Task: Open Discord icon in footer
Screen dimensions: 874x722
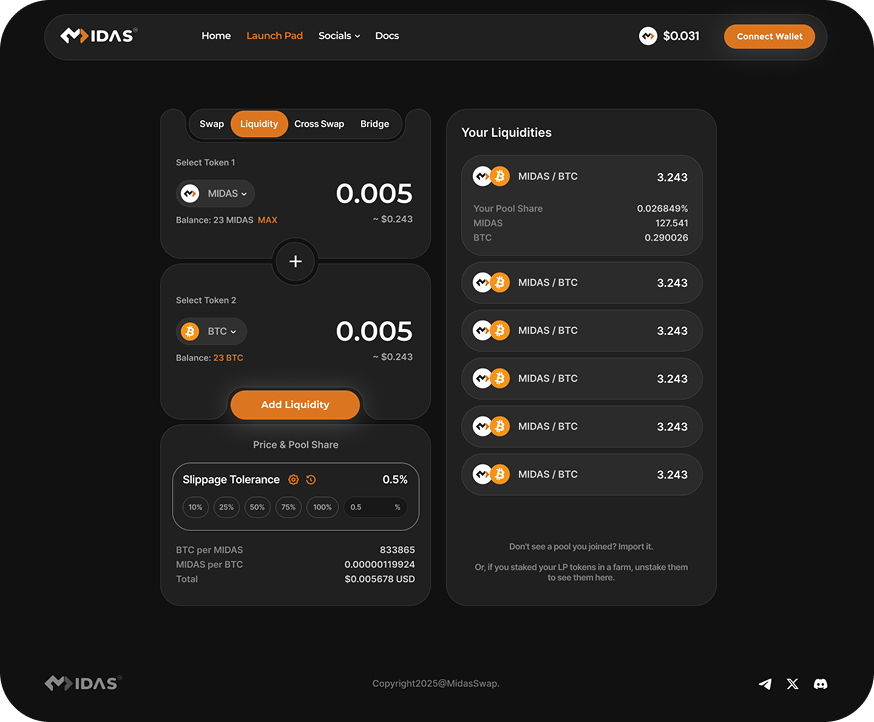Action: pos(820,684)
